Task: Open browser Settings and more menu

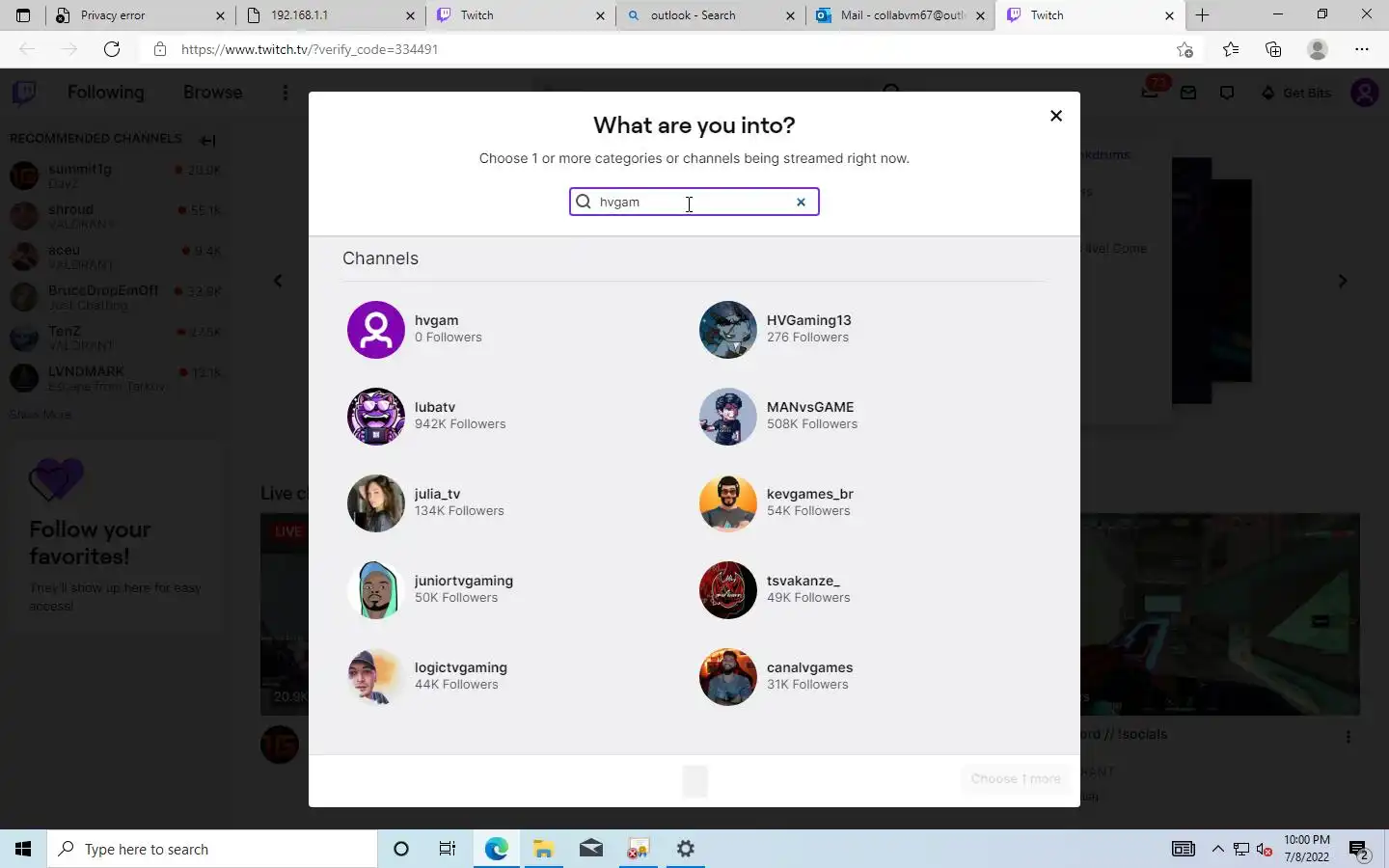Action: pos(1362,49)
